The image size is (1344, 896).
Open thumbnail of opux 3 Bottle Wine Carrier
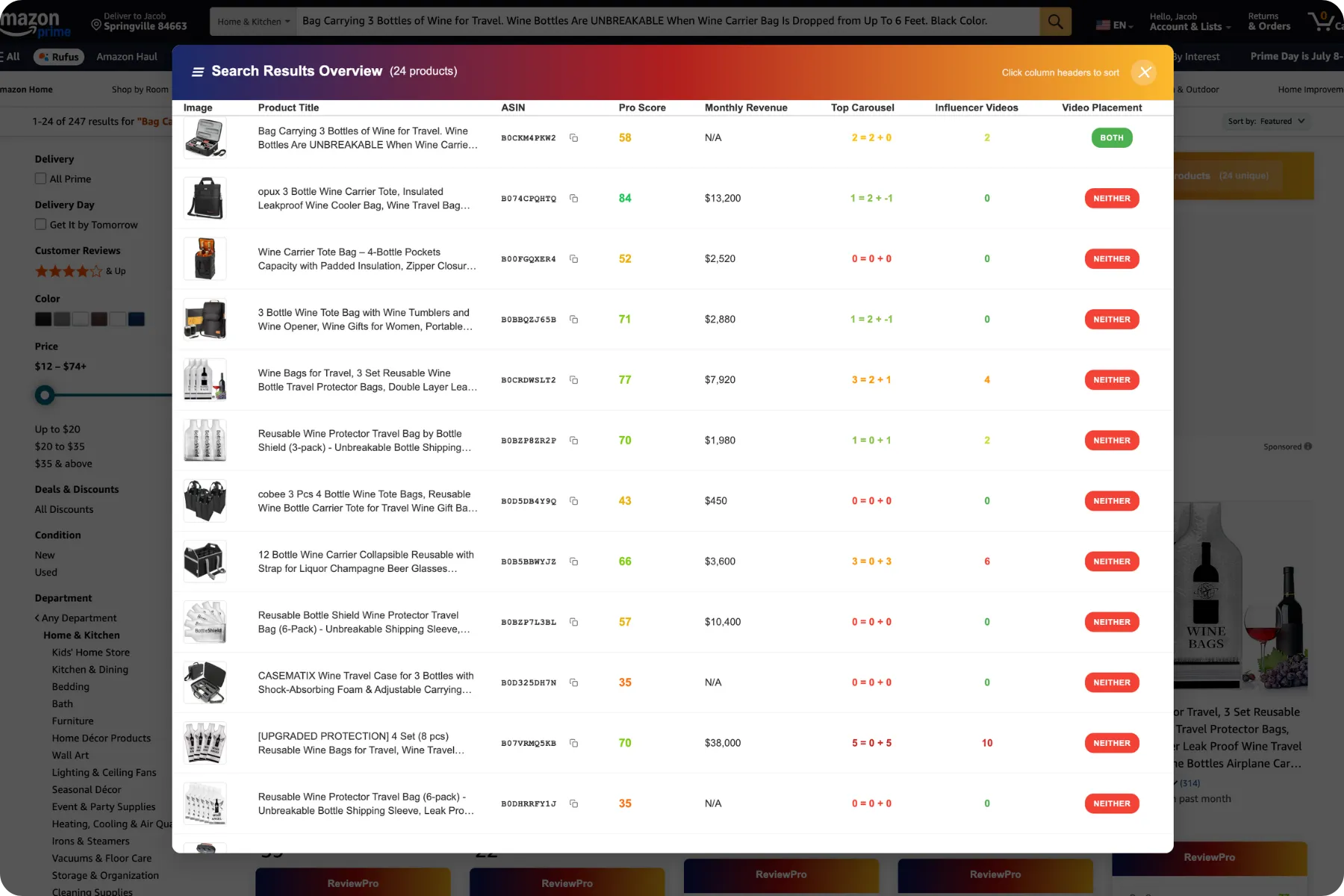coord(205,199)
